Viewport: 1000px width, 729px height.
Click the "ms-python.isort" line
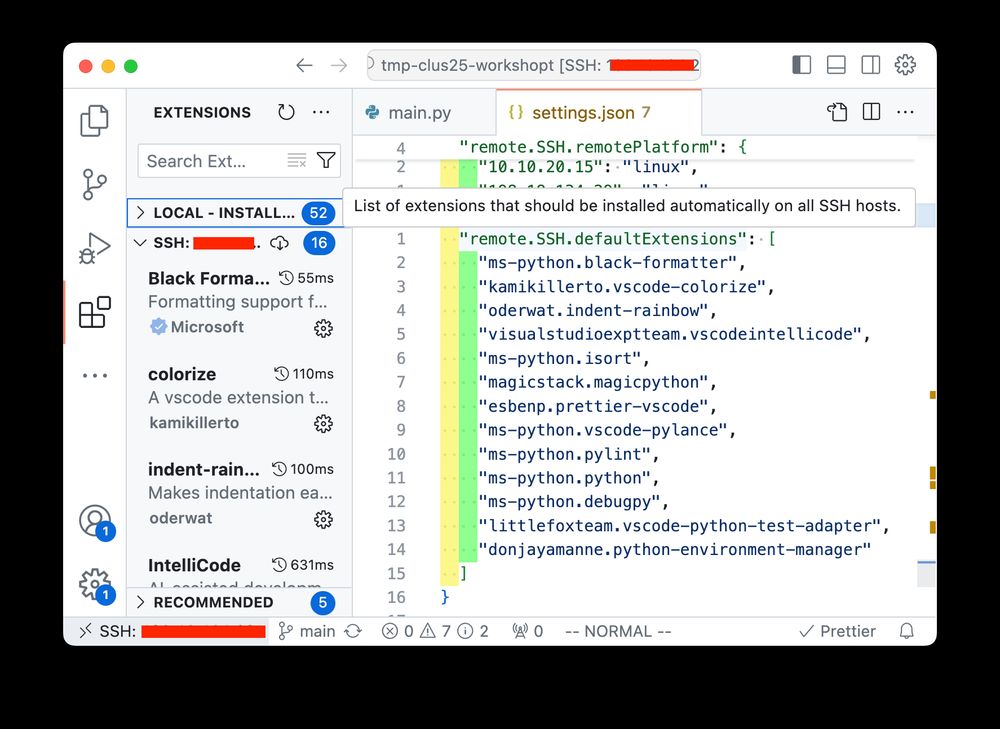(564, 358)
